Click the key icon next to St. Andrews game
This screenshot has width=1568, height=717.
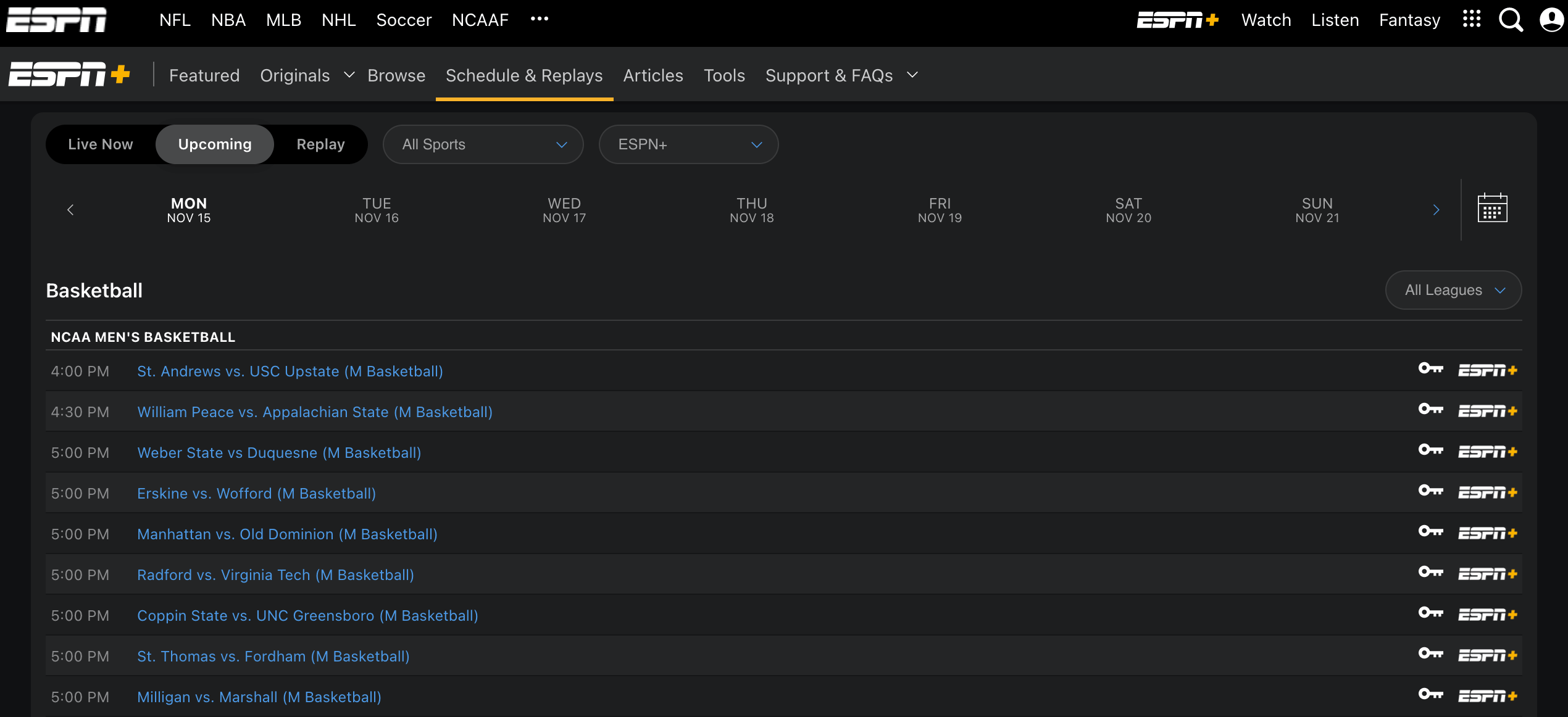click(1431, 368)
